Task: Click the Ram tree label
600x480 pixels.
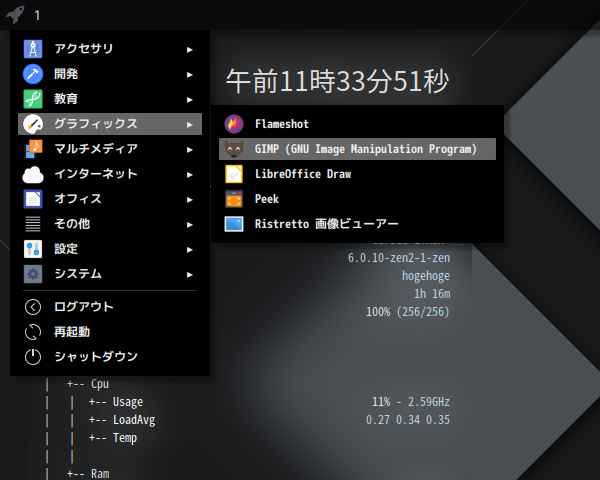Action: [100, 474]
